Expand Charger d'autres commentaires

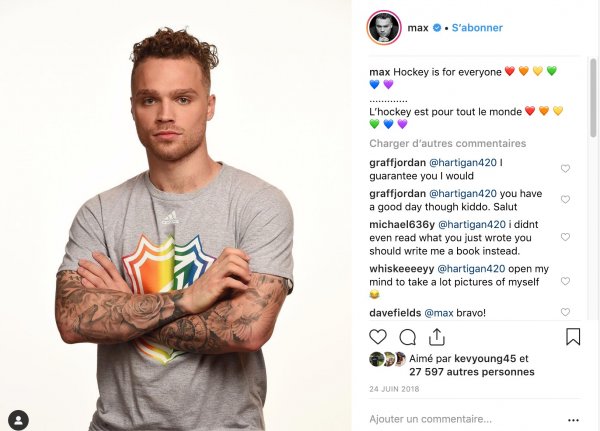point(448,144)
